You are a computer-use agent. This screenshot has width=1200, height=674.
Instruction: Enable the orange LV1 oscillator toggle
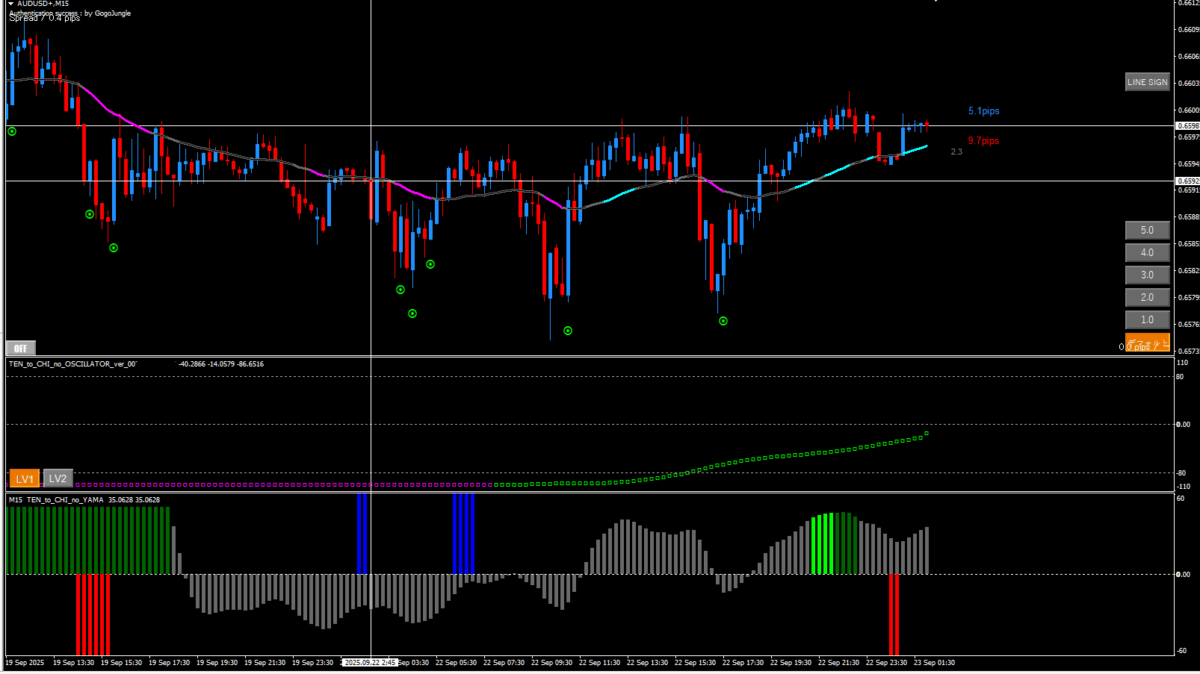coord(25,479)
